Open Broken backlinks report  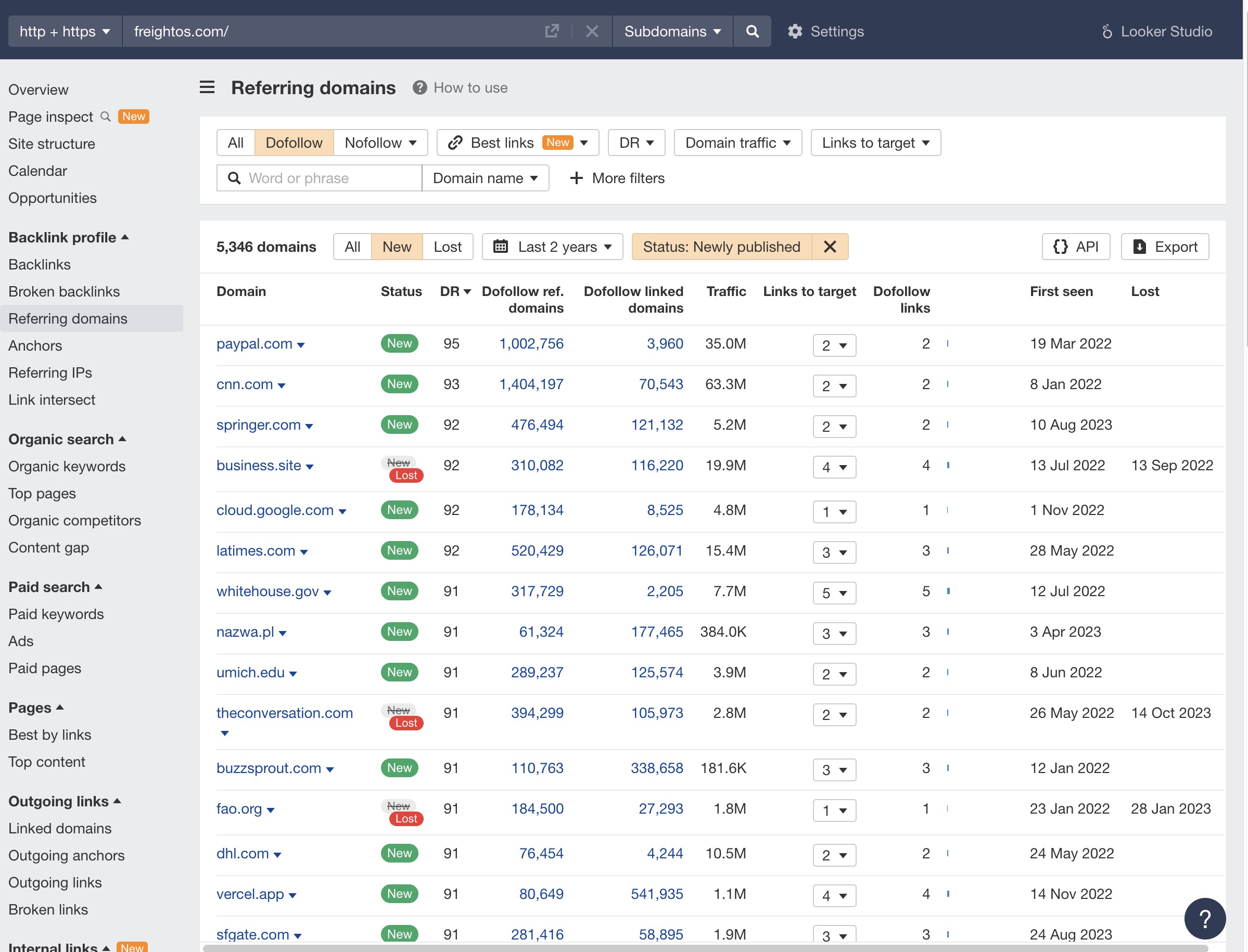pos(64,291)
